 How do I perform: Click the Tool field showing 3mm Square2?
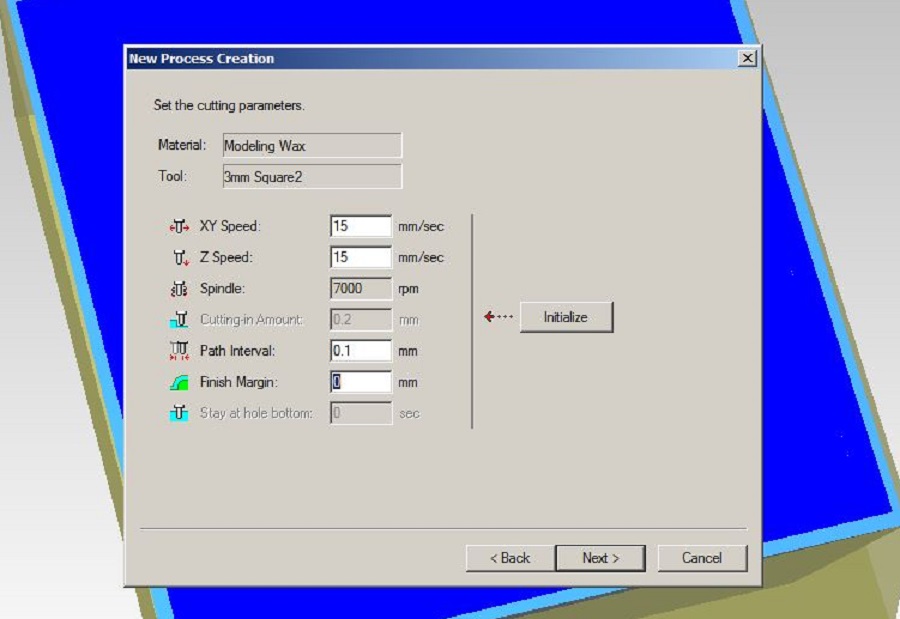tap(312, 176)
